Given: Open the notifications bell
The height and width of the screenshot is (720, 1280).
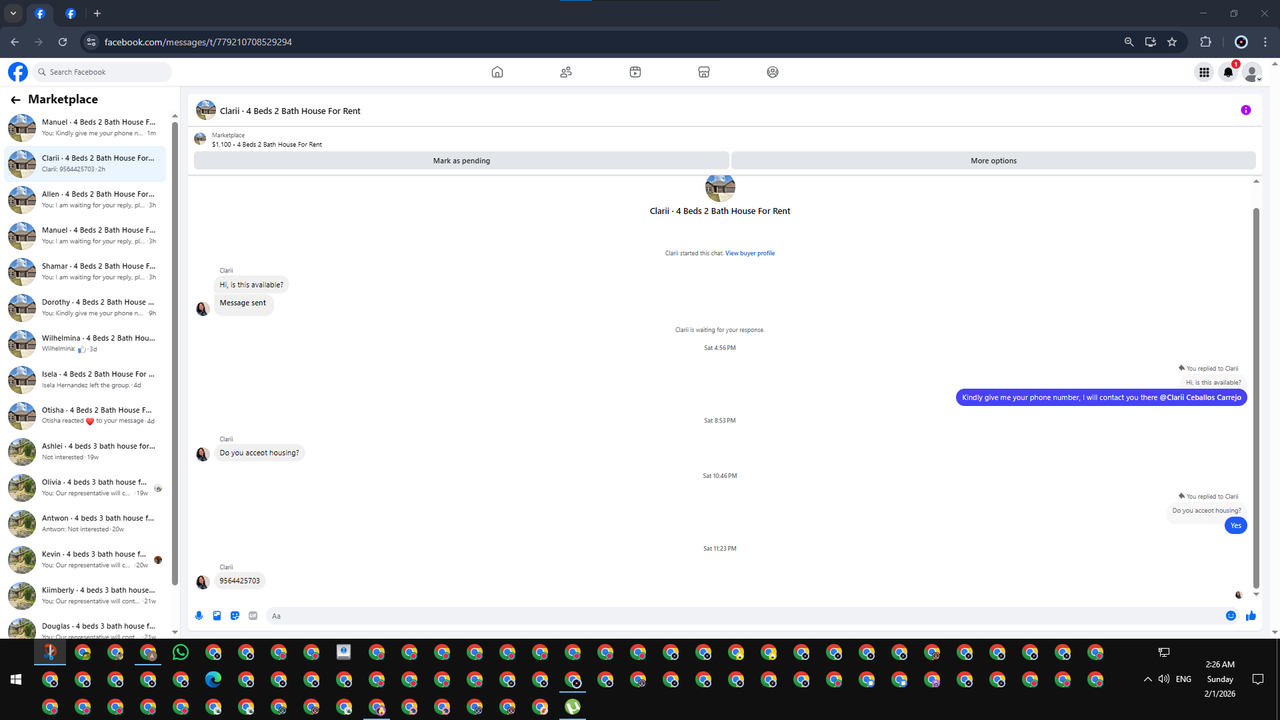Looking at the screenshot, I should (1229, 72).
